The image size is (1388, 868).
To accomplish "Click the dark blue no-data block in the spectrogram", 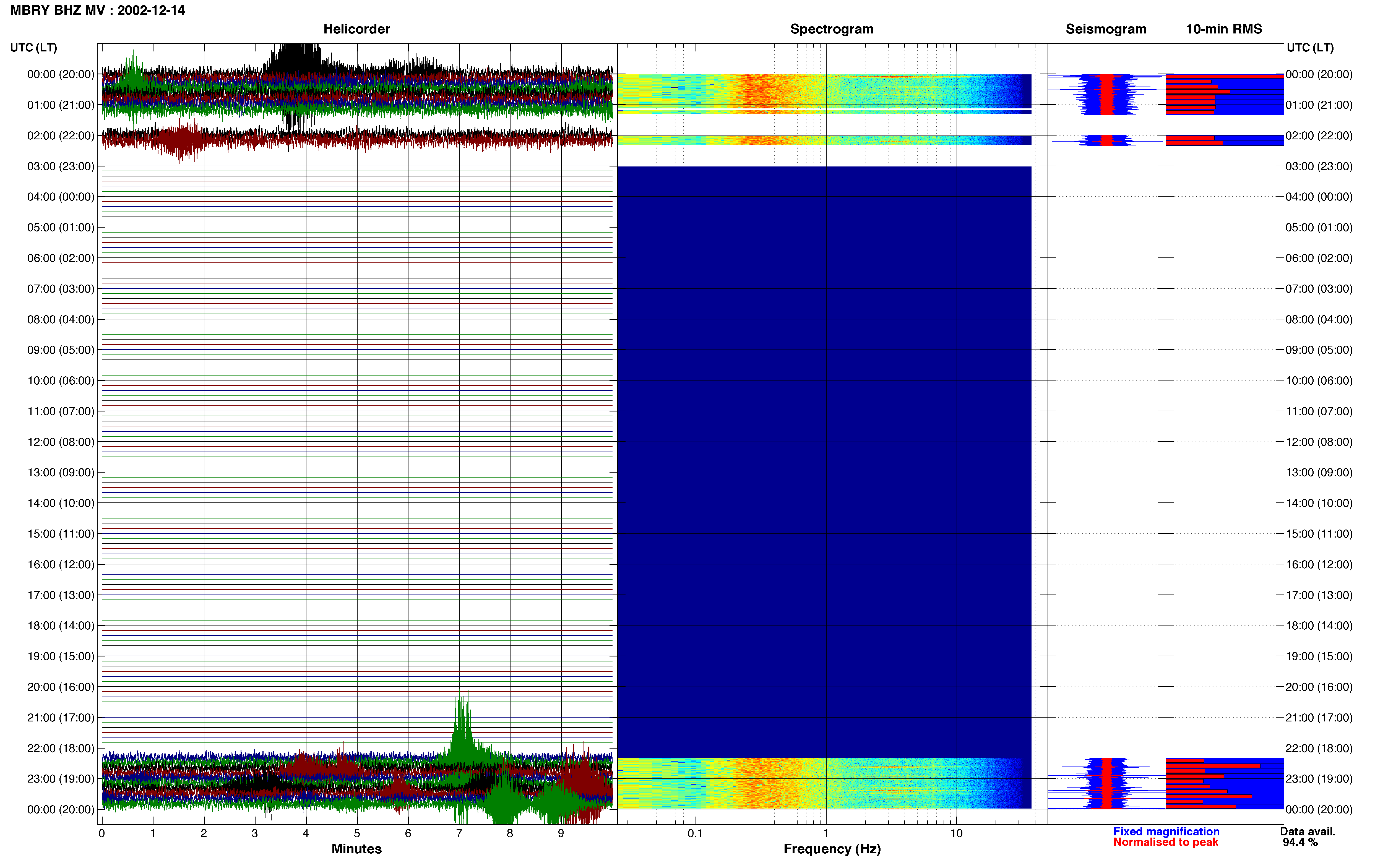I will point(824,462).
